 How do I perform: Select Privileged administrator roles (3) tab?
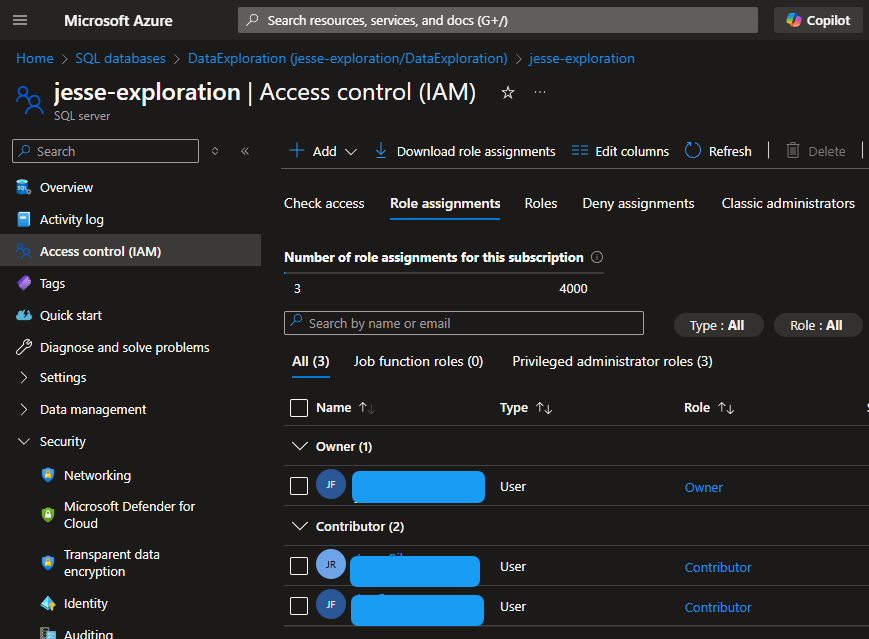tap(612, 362)
